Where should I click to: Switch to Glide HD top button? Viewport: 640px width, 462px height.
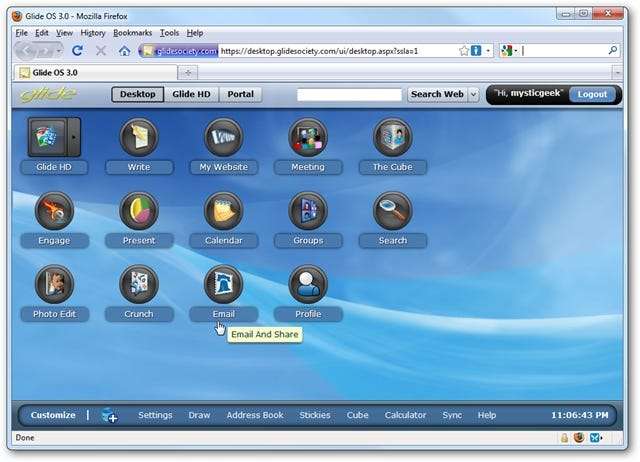coord(191,94)
